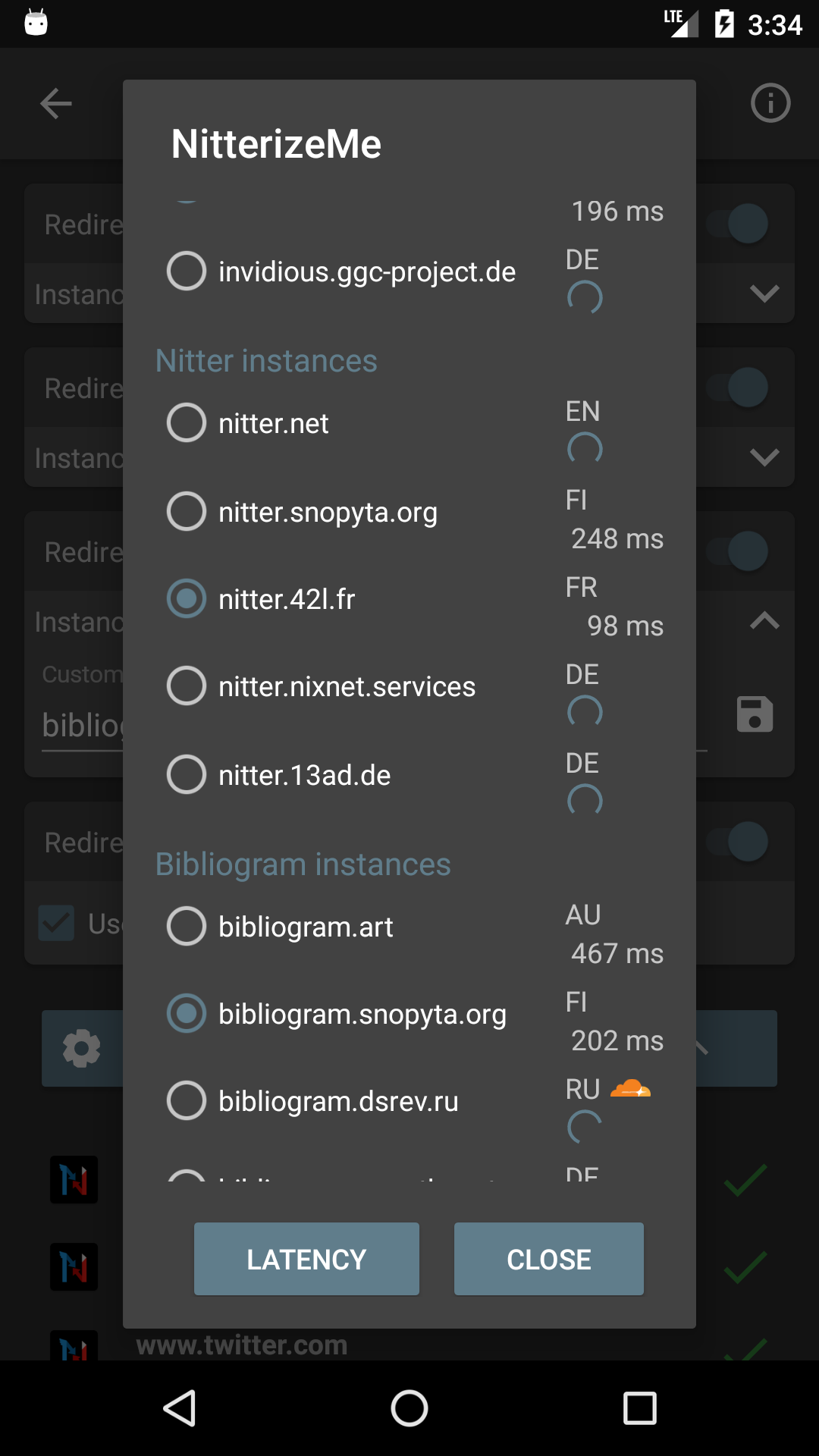Click the save floppy disk icon
The height and width of the screenshot is (1456, 819).
(755, 714)
